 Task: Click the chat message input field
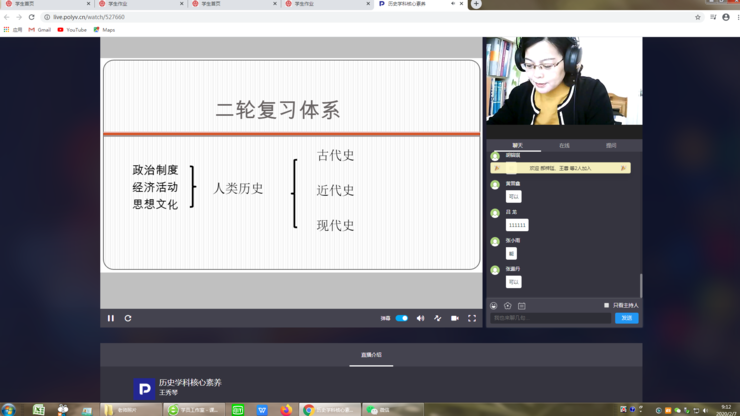click(x=550, y=318)
